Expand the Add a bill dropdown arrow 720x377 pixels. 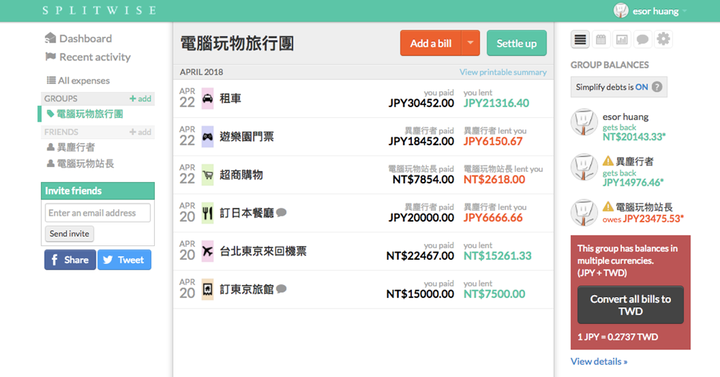coord(470,43)
